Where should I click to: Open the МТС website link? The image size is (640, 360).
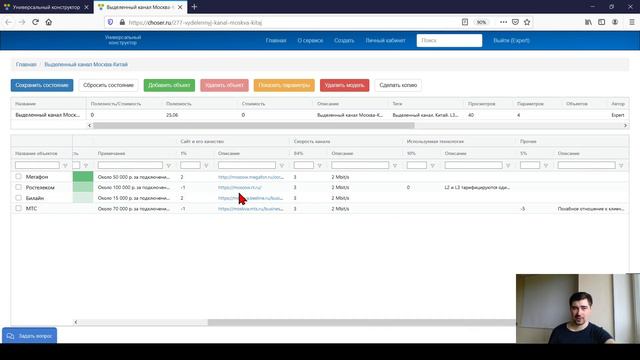[251, 209]
